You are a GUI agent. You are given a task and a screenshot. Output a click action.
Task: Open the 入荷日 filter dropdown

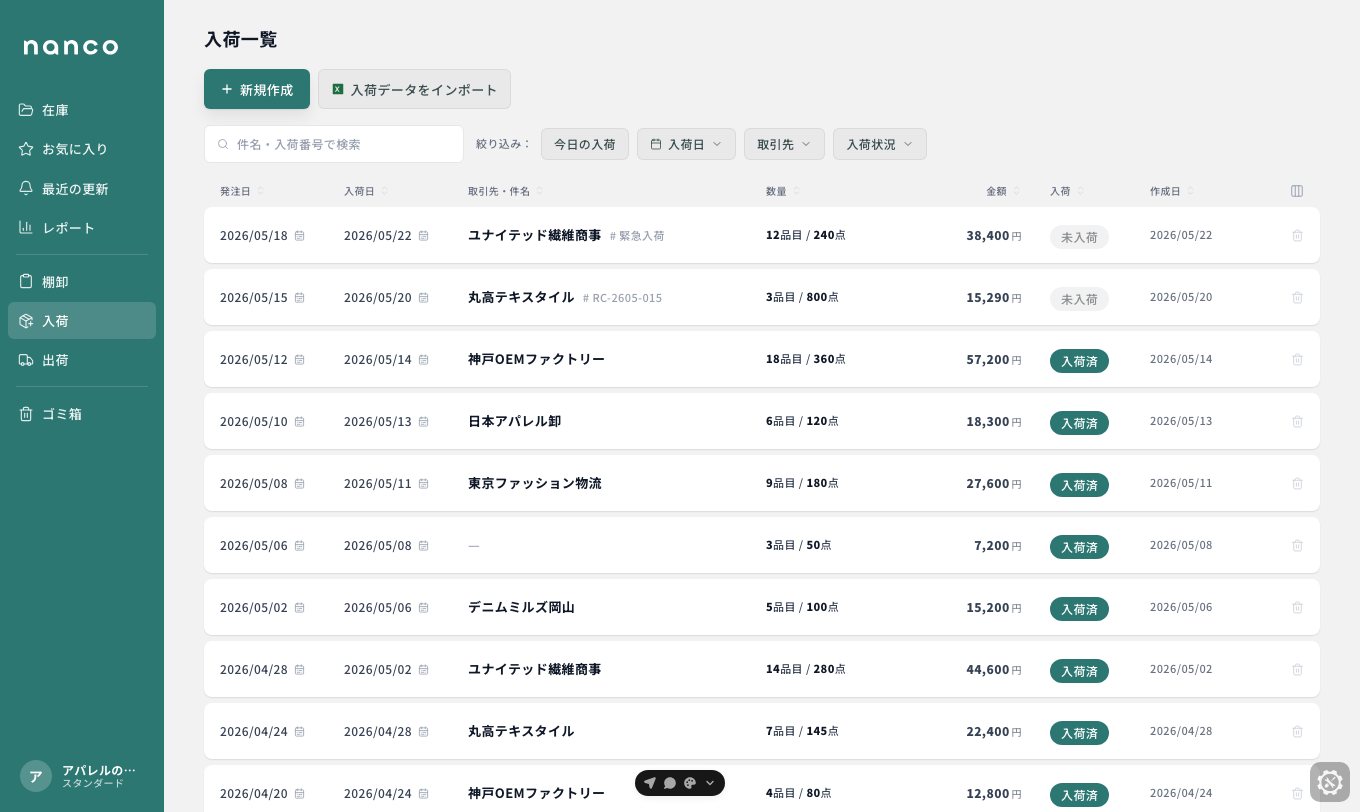coord(686,144)
